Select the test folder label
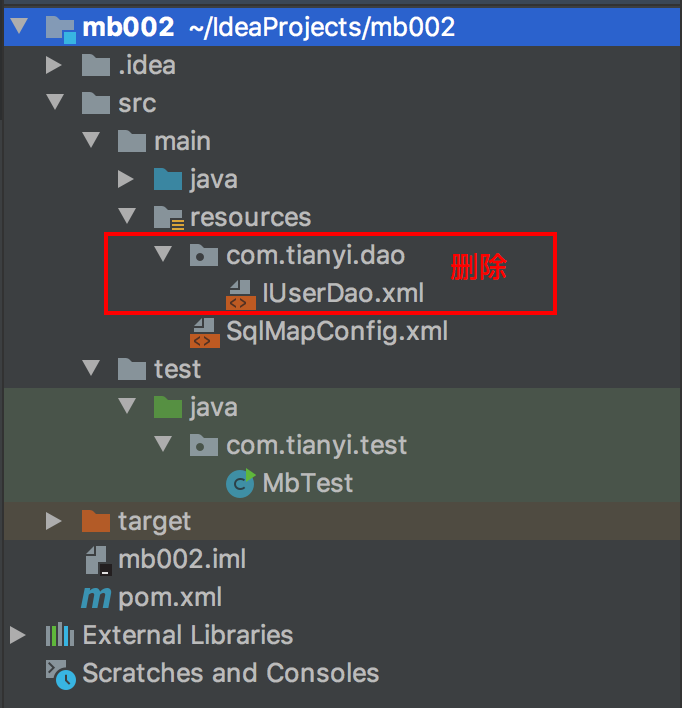 click(x=177, y=369)
